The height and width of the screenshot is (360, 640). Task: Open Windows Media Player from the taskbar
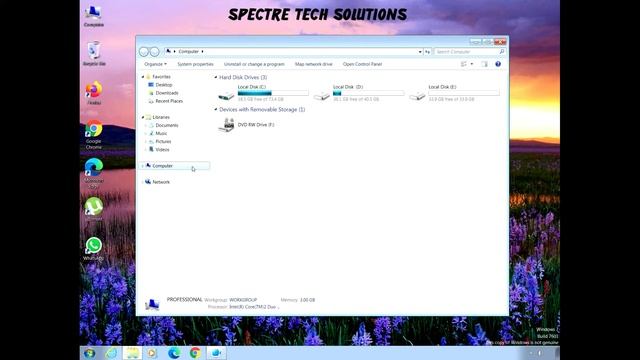(152, 353)
